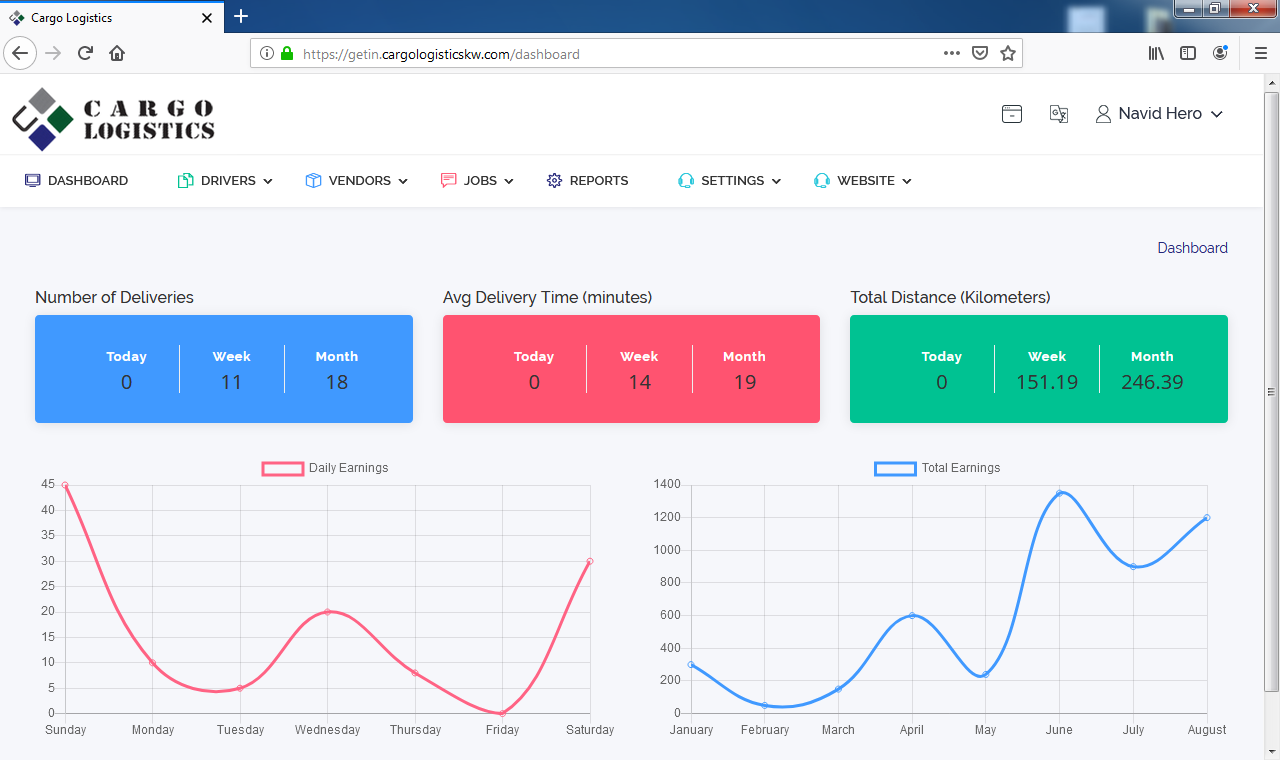Click the Cargo Logistics logo

113,119
